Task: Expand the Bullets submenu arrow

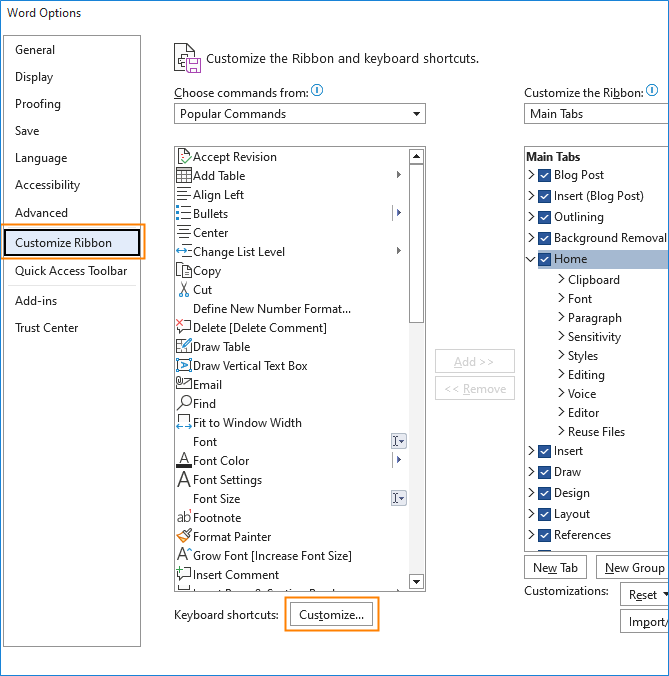Action: (x=399, y=213)
